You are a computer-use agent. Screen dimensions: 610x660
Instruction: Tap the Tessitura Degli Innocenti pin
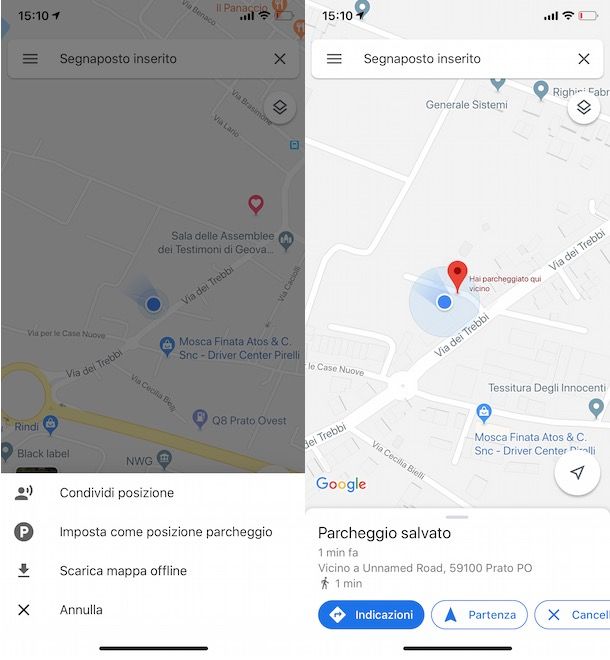pyautogui.click(x=596, y=409)
